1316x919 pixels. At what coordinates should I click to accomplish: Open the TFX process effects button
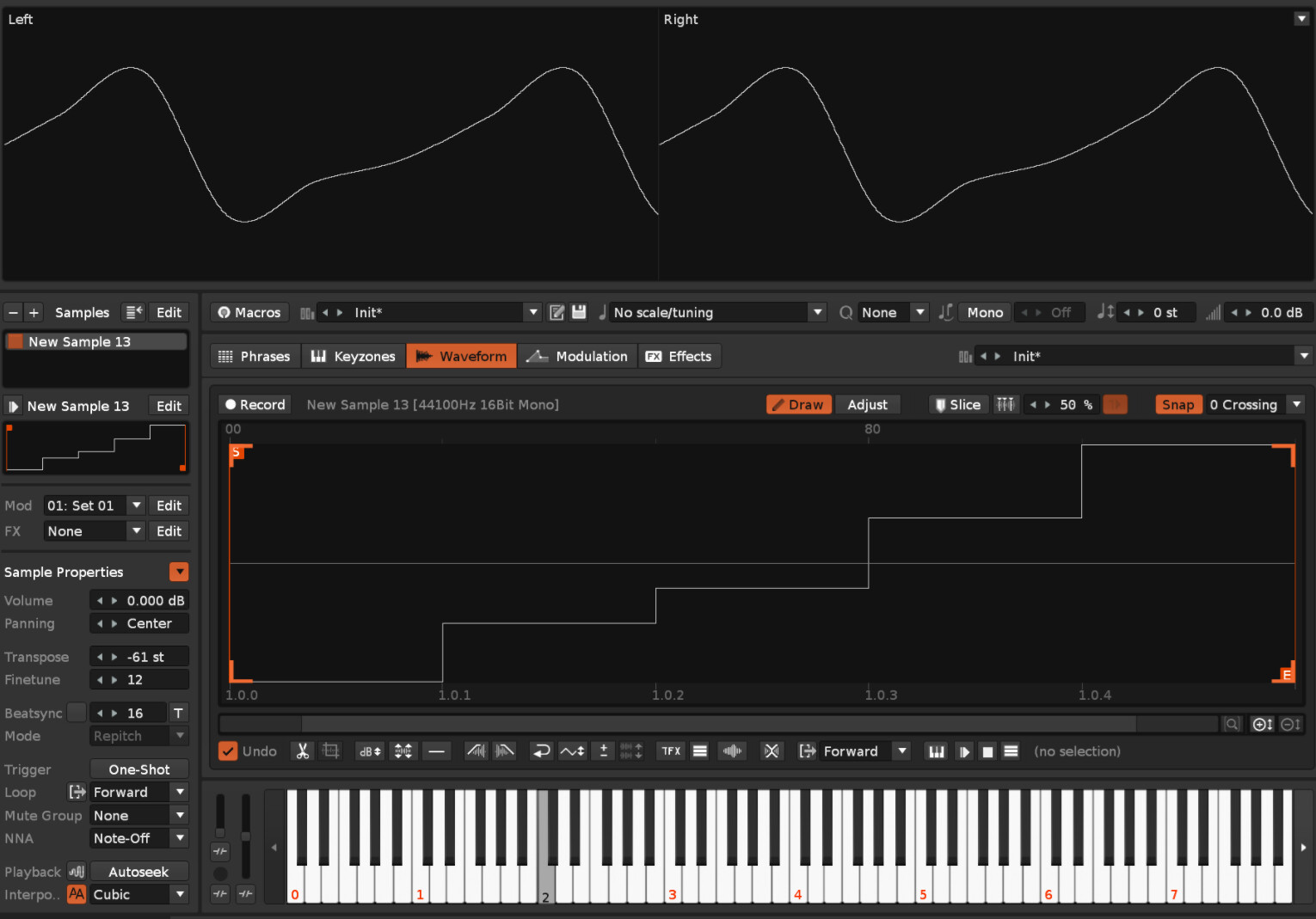[x=671, y=751]
